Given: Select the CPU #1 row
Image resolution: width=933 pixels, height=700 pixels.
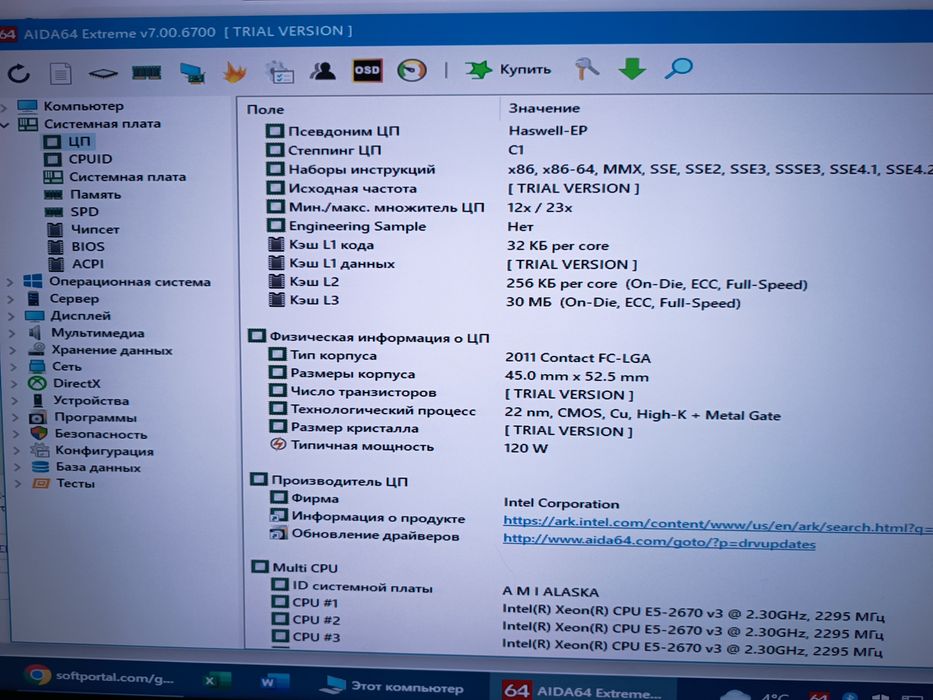Looking at the screenshot, I should click(x=315, y=602).
